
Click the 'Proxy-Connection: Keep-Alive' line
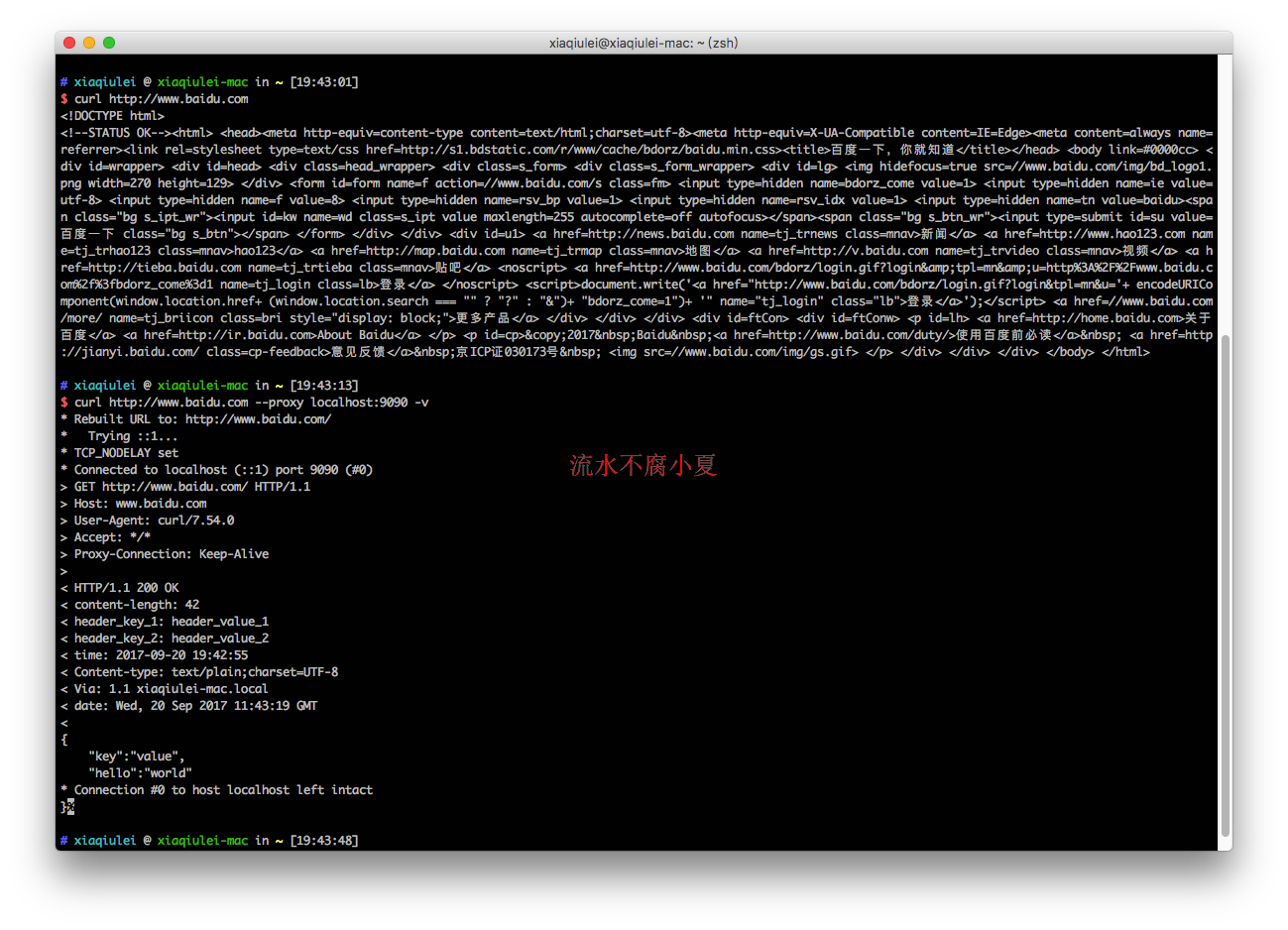tap(165, 554)
